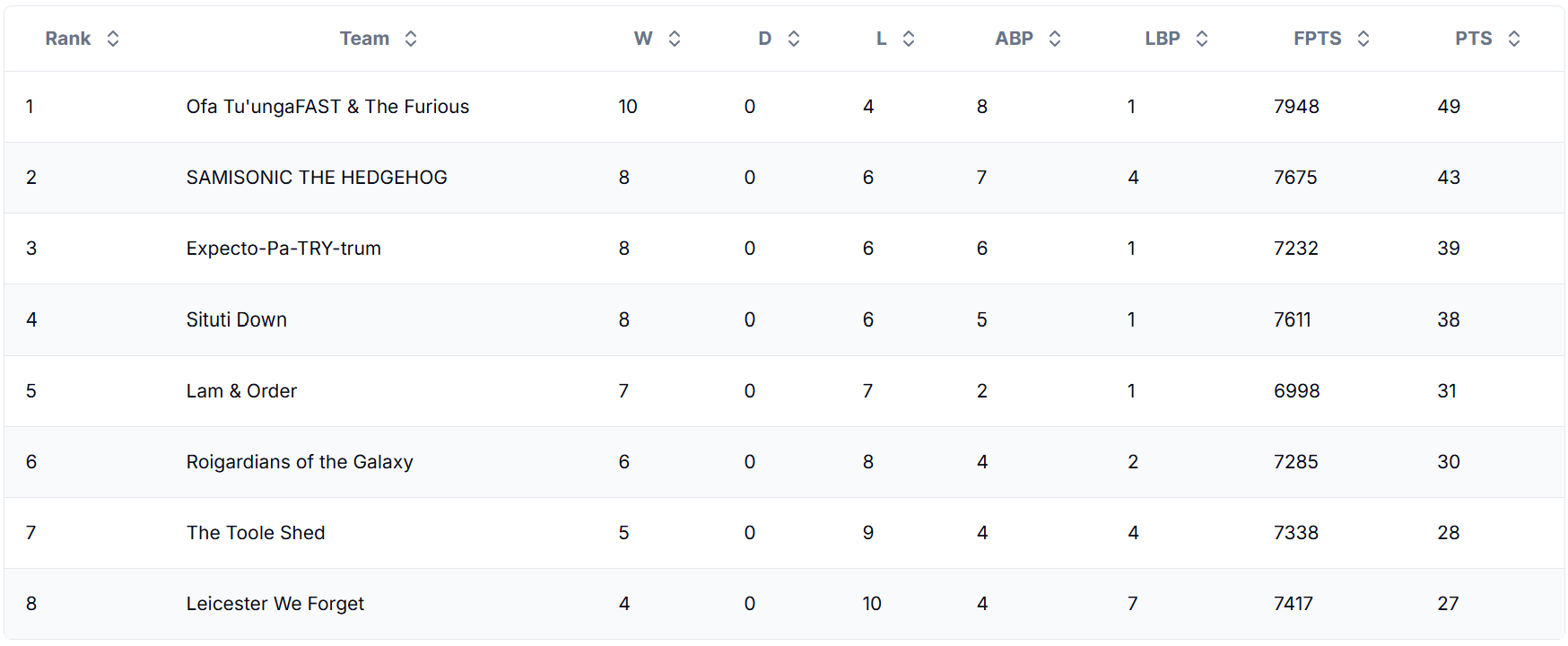Select the SAMISONIC THE HEDGEHOG team row
Viewport: 1568px width, 646px height.
[x=784, y=178]
